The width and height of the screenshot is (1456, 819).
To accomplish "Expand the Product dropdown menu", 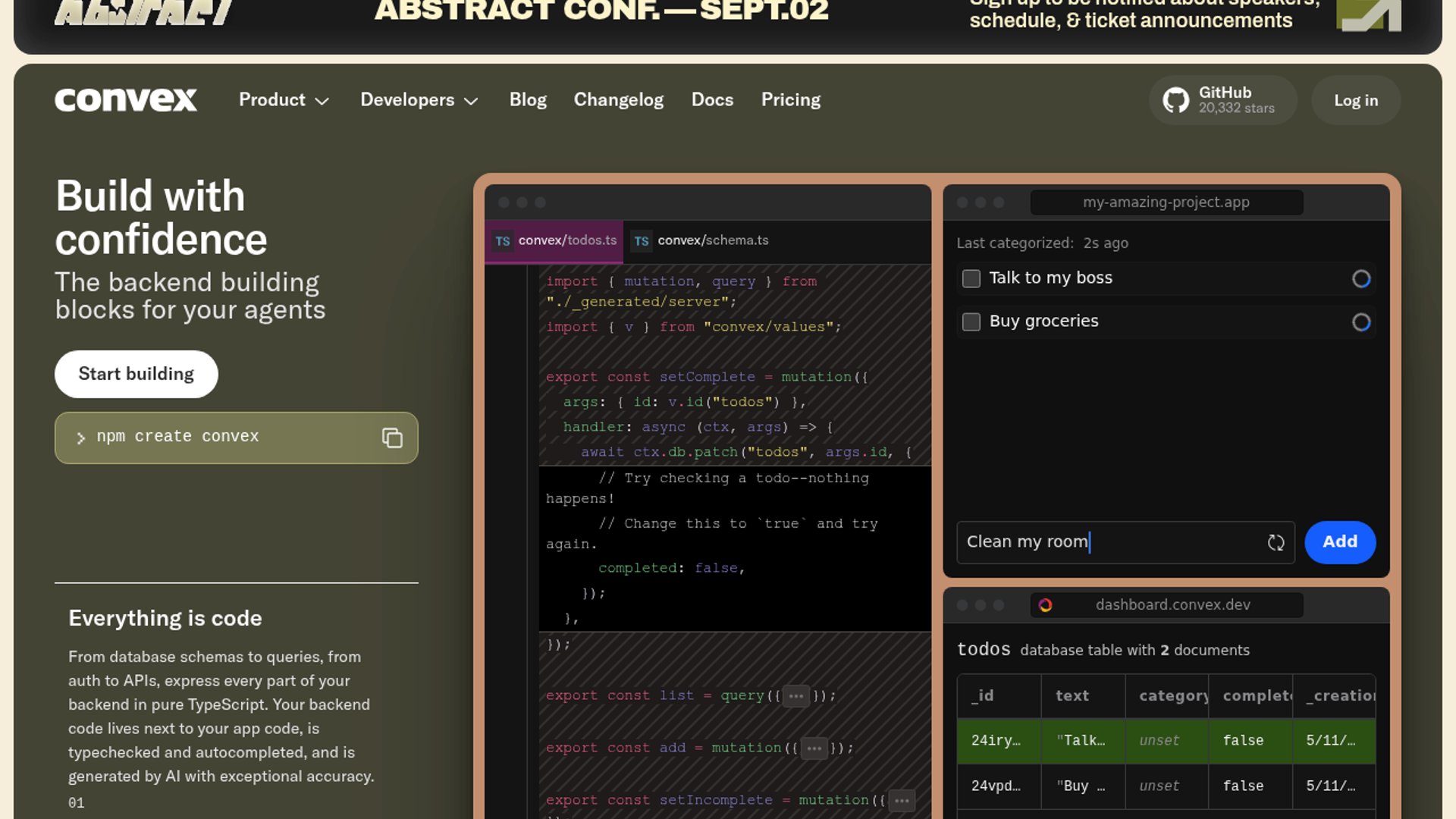I will click(x=284, y=100).
